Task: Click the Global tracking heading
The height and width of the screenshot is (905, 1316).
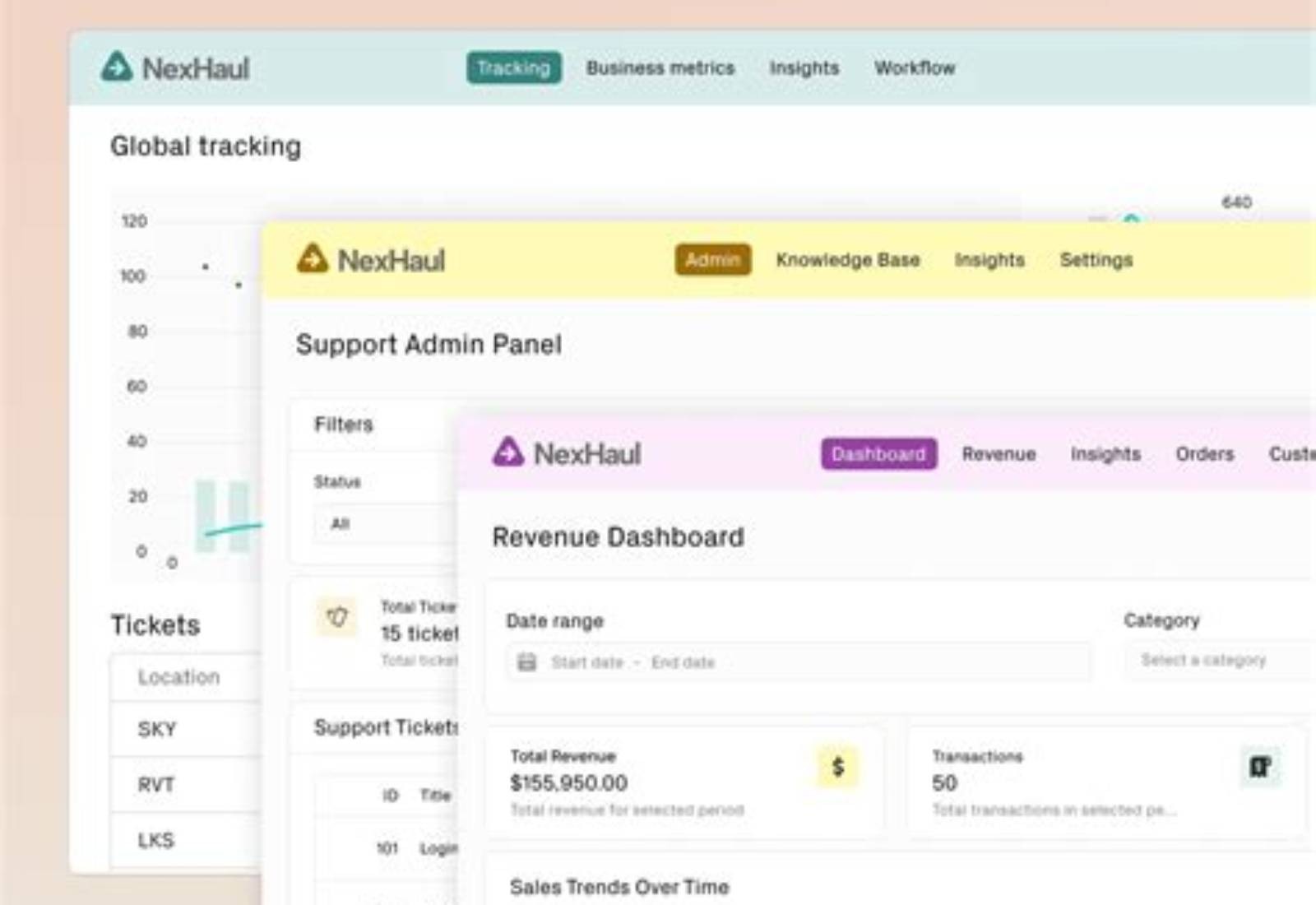Action: (x=206, y=146)
